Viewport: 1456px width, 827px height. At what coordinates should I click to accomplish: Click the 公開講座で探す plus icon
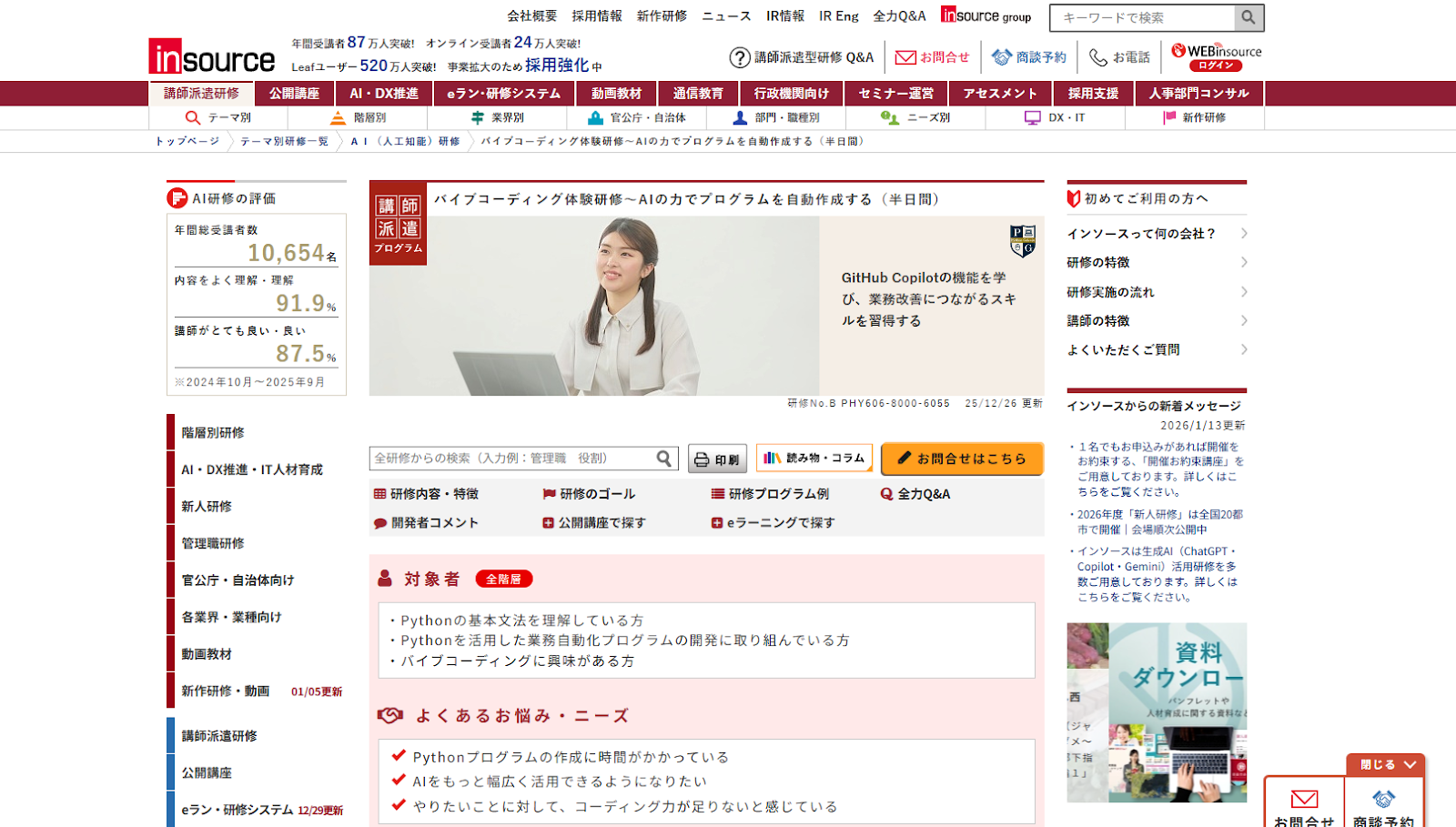547,523
